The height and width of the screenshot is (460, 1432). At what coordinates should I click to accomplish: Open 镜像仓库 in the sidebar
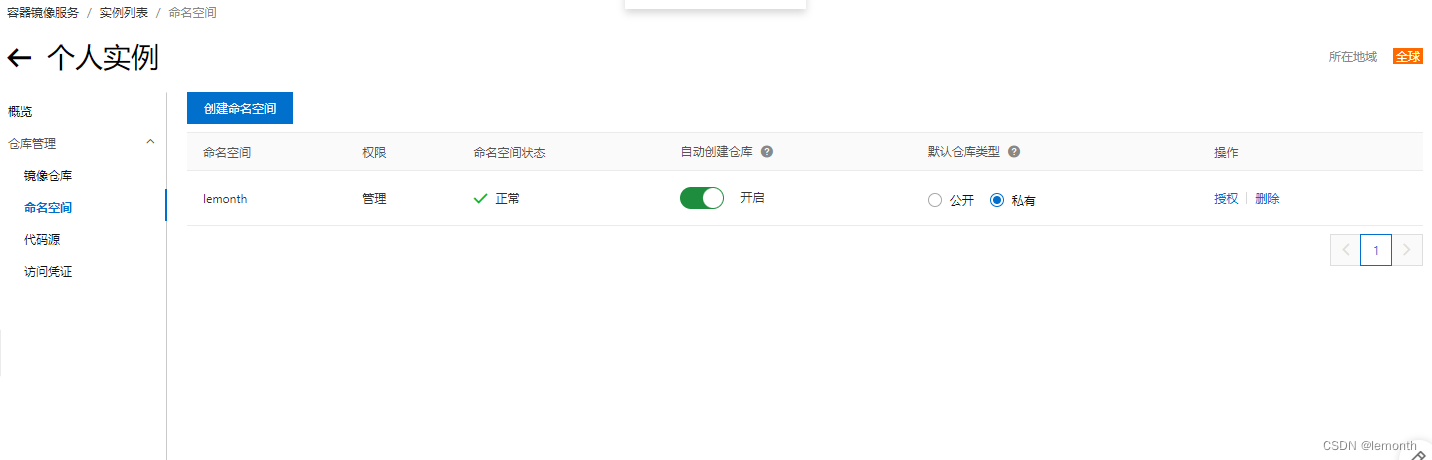(x=48, y=176)
